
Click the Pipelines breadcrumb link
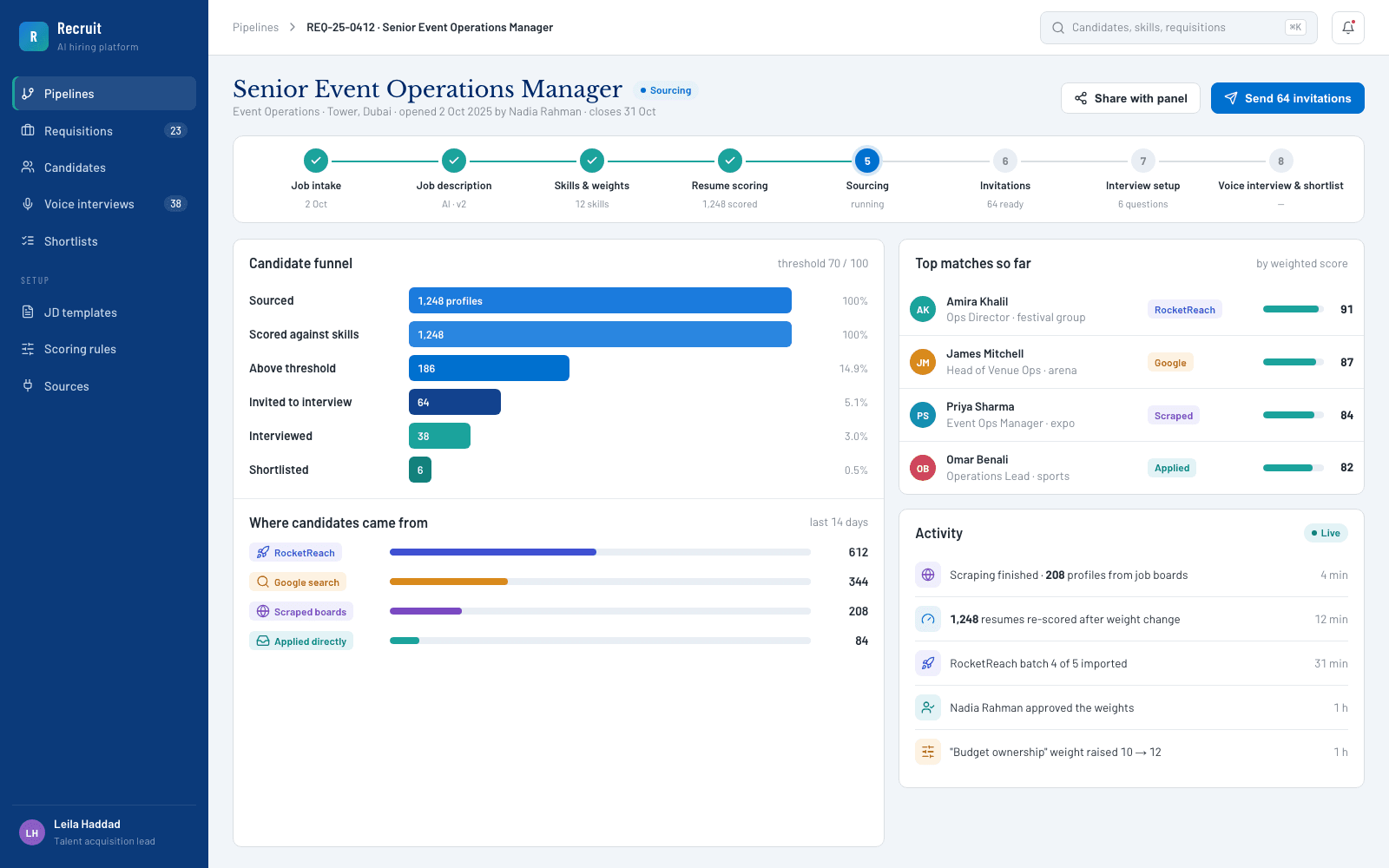coord(255,28)
